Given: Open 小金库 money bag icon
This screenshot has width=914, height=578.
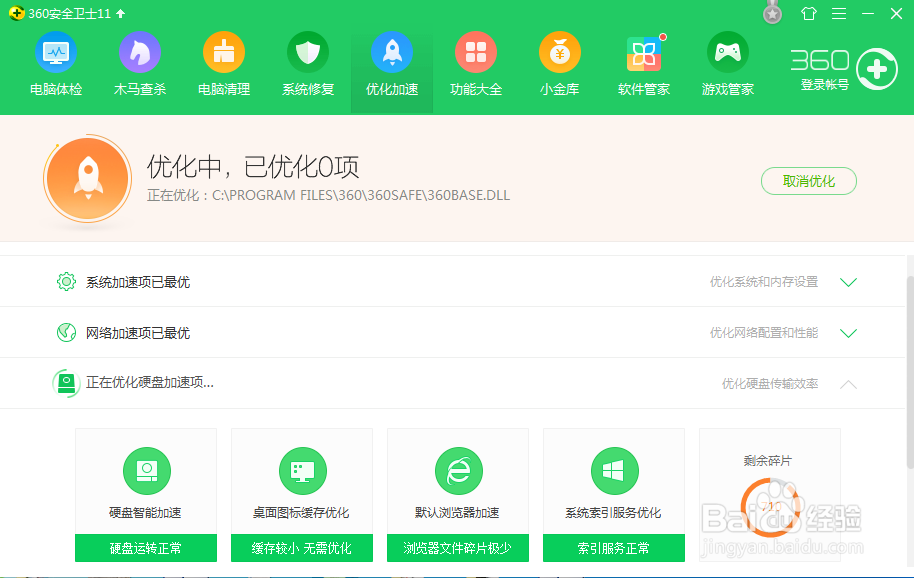Looking at the screenshot, I should coord(560,52).
